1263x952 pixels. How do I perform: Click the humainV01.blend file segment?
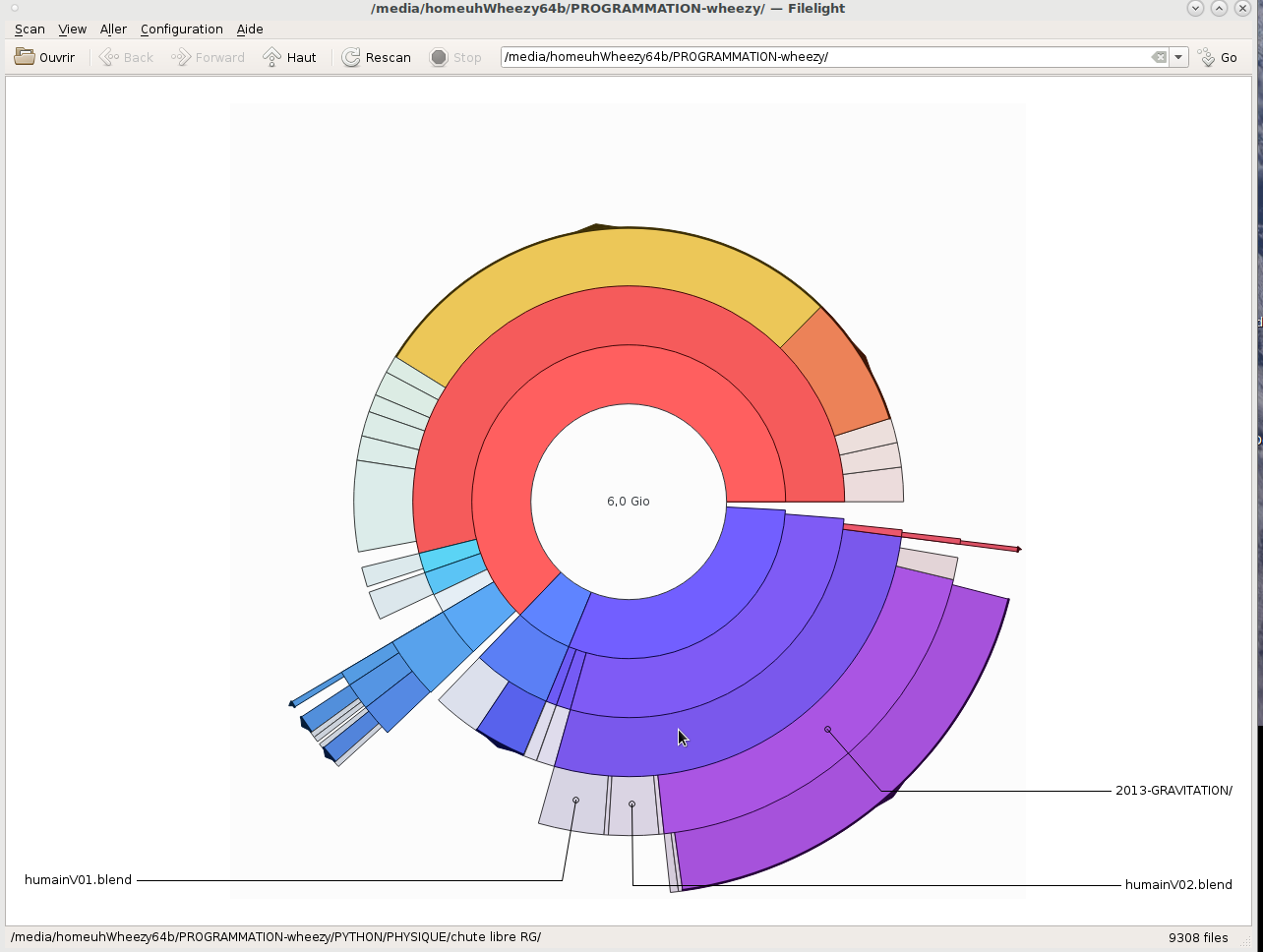[x=575, y=801]
